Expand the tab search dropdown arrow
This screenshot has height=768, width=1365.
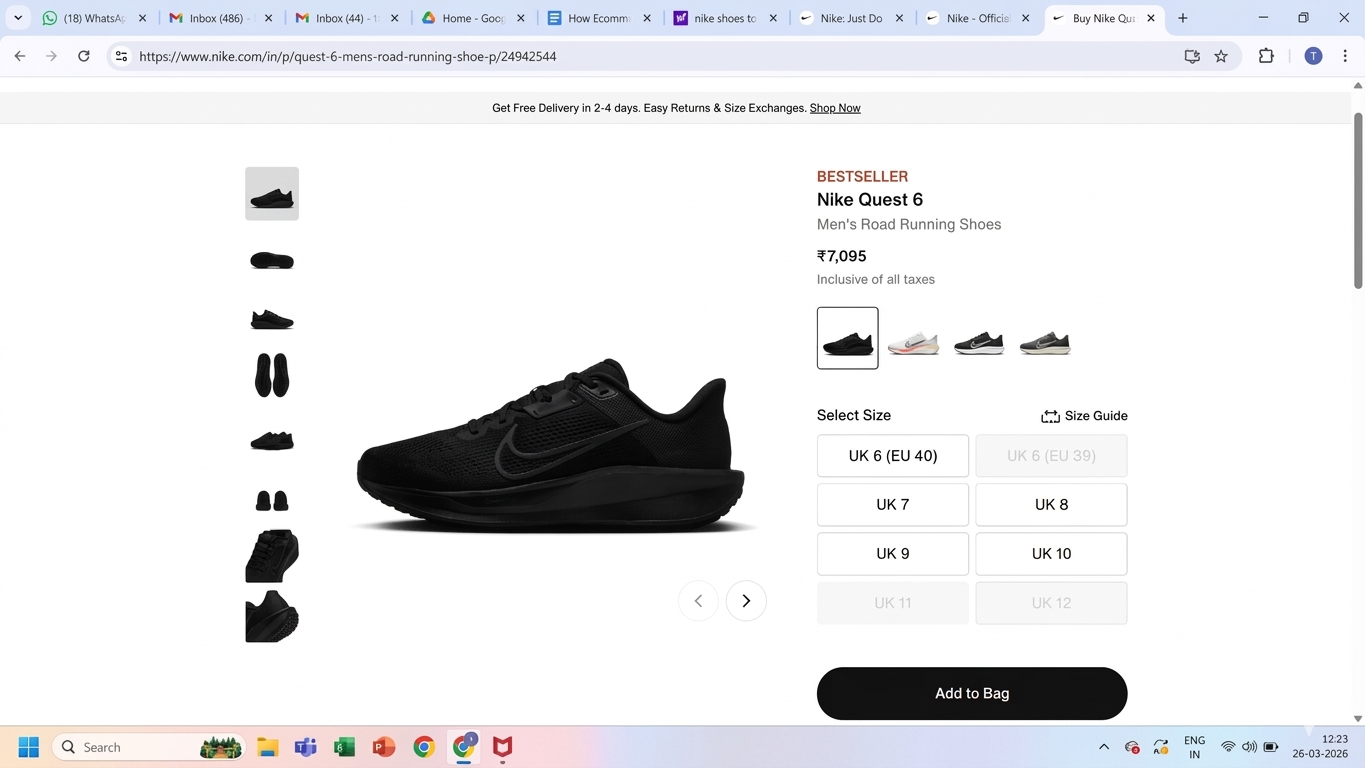18,18
